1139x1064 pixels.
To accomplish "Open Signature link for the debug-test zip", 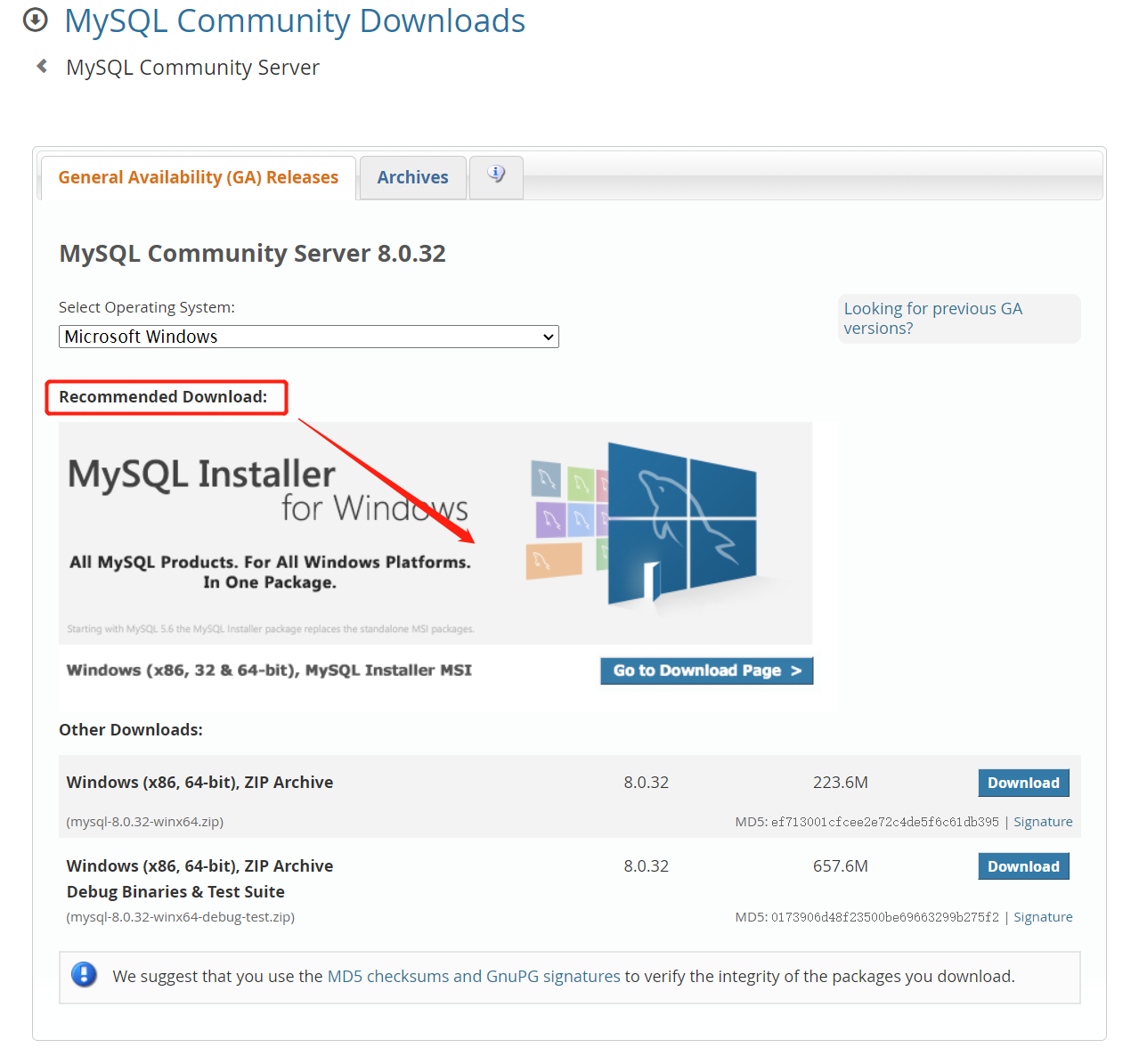I will 1043,917.
